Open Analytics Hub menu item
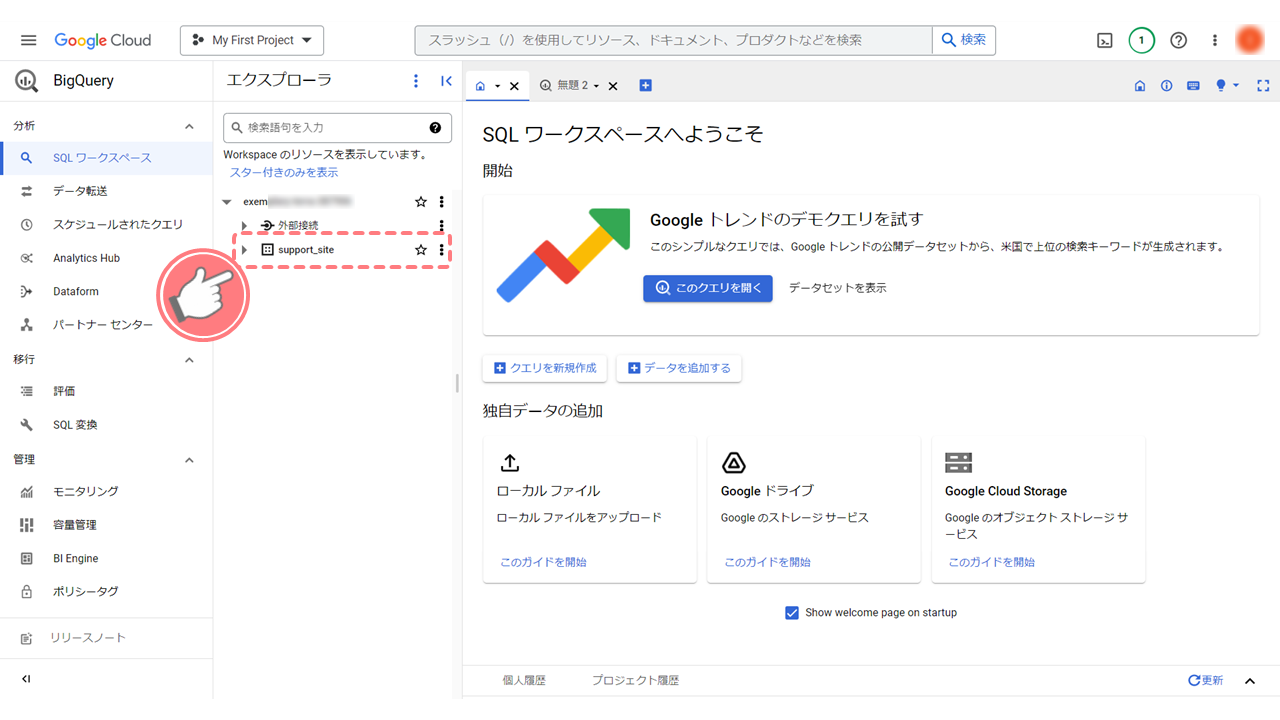The image size is (1280, 720). pos(106,258)
